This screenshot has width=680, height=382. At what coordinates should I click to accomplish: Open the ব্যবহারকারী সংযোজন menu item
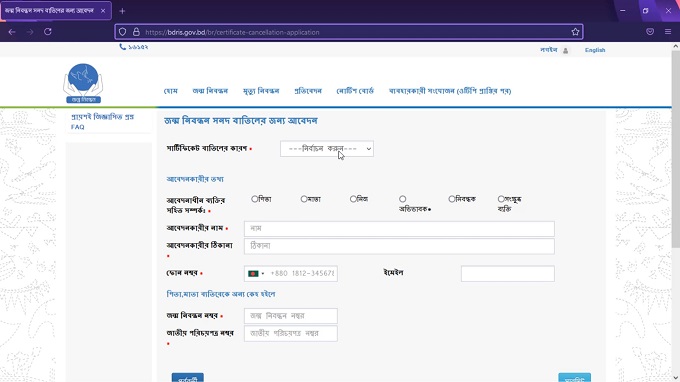click(x=450, y=91)
